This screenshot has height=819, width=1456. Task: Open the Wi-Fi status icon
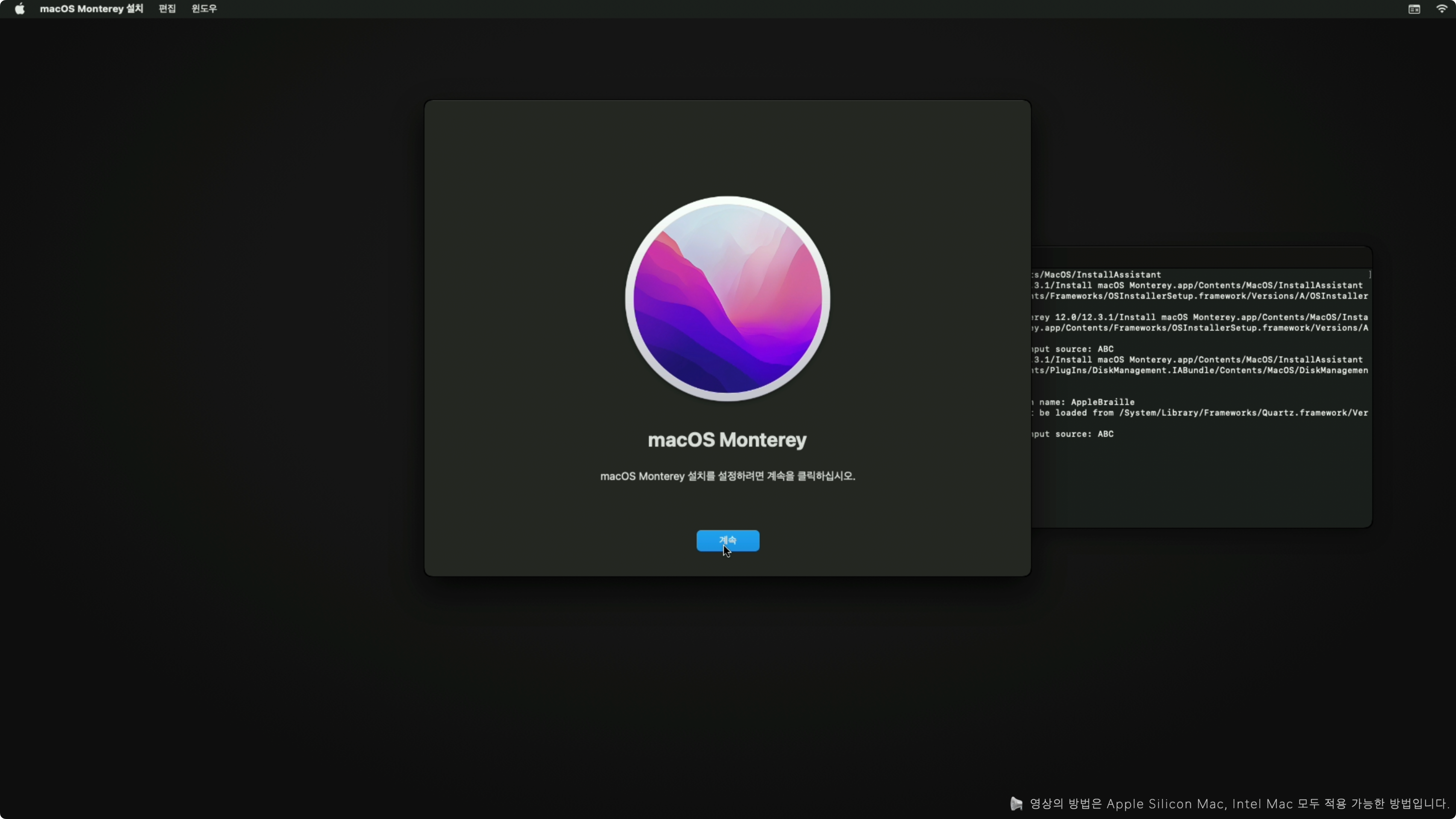tap(1442, 8)
